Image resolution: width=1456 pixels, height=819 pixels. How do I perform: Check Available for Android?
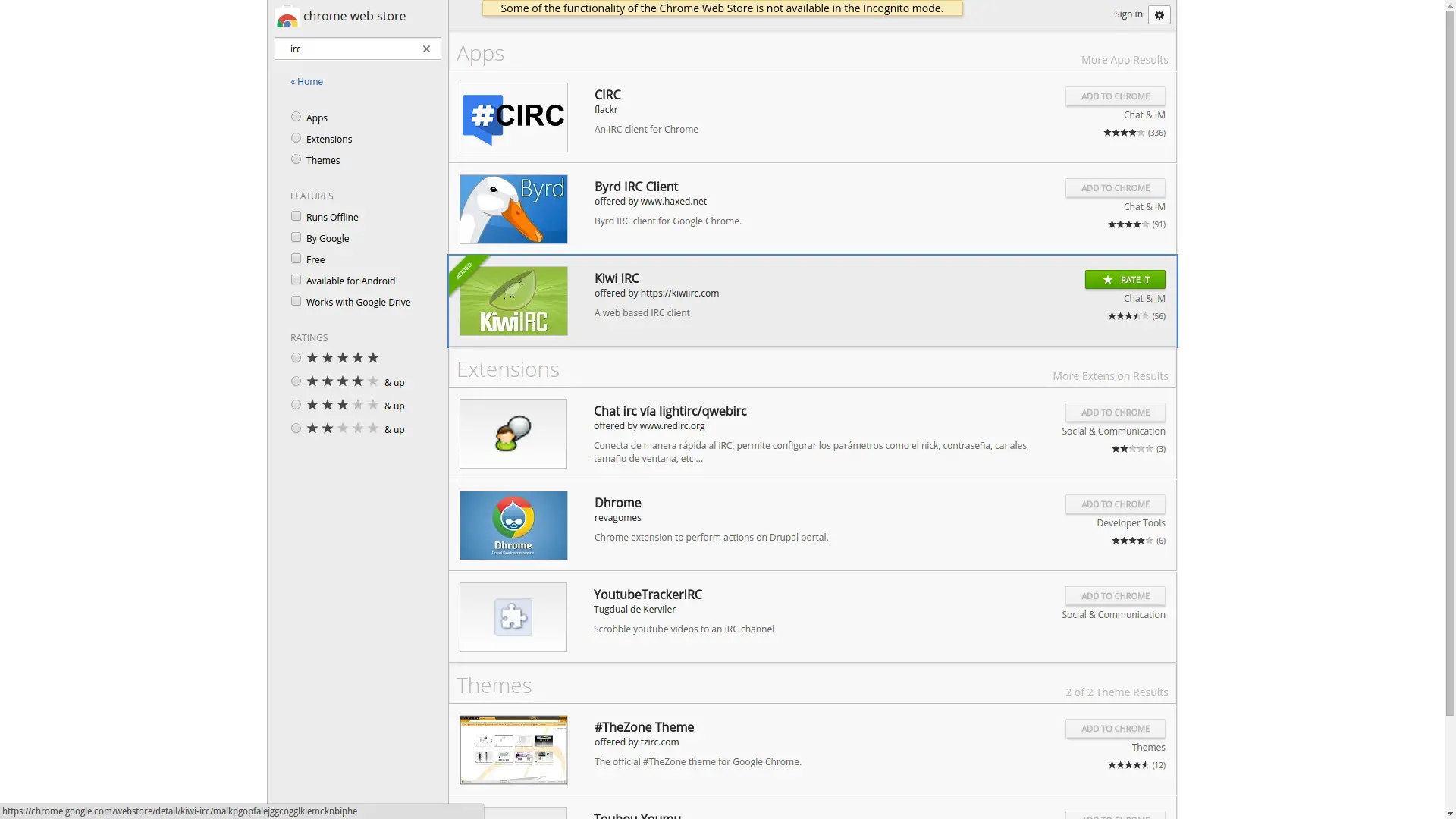click(x=296, y=280)
